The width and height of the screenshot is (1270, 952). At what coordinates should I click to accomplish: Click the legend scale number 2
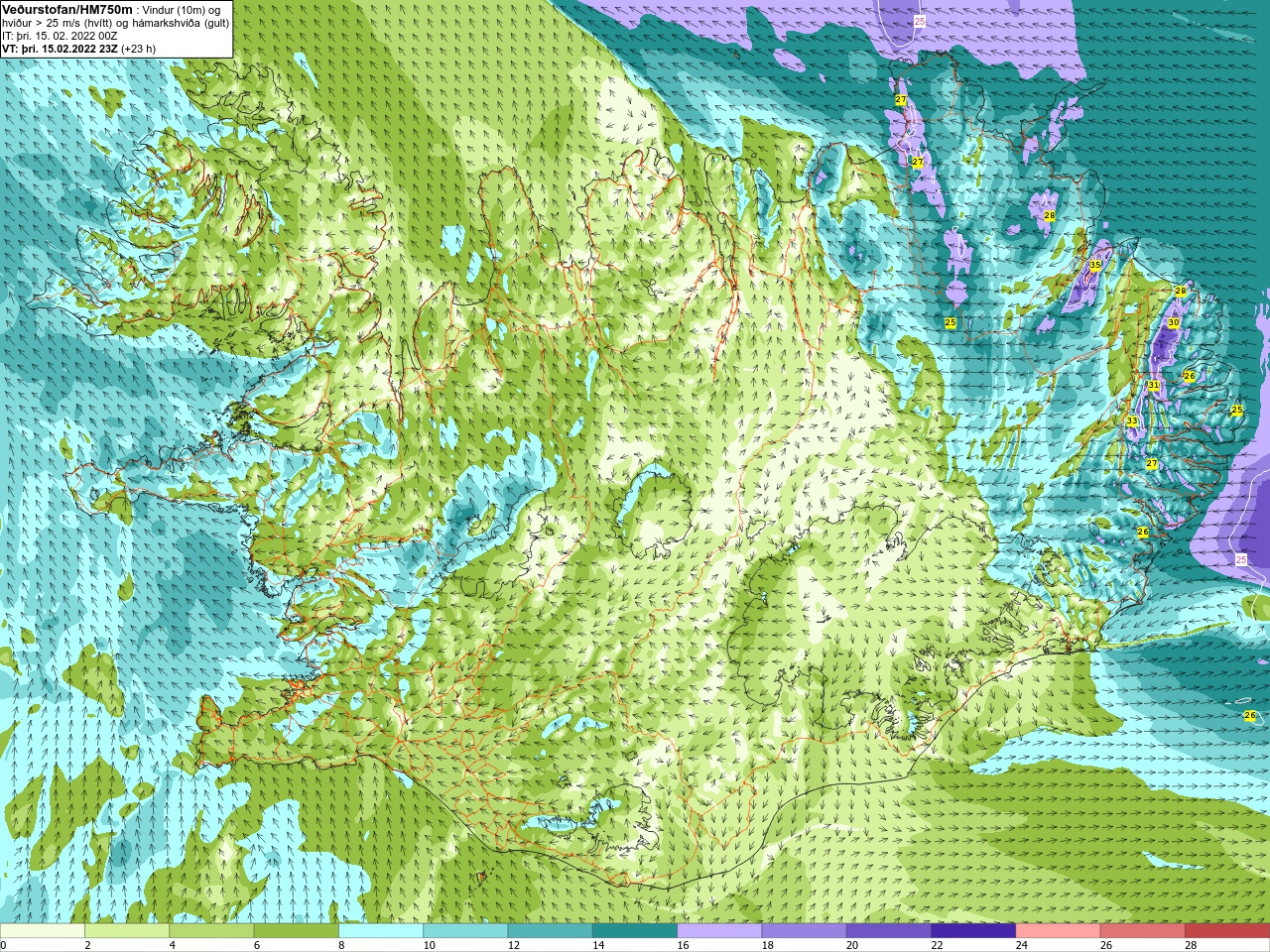click(87, 945)
